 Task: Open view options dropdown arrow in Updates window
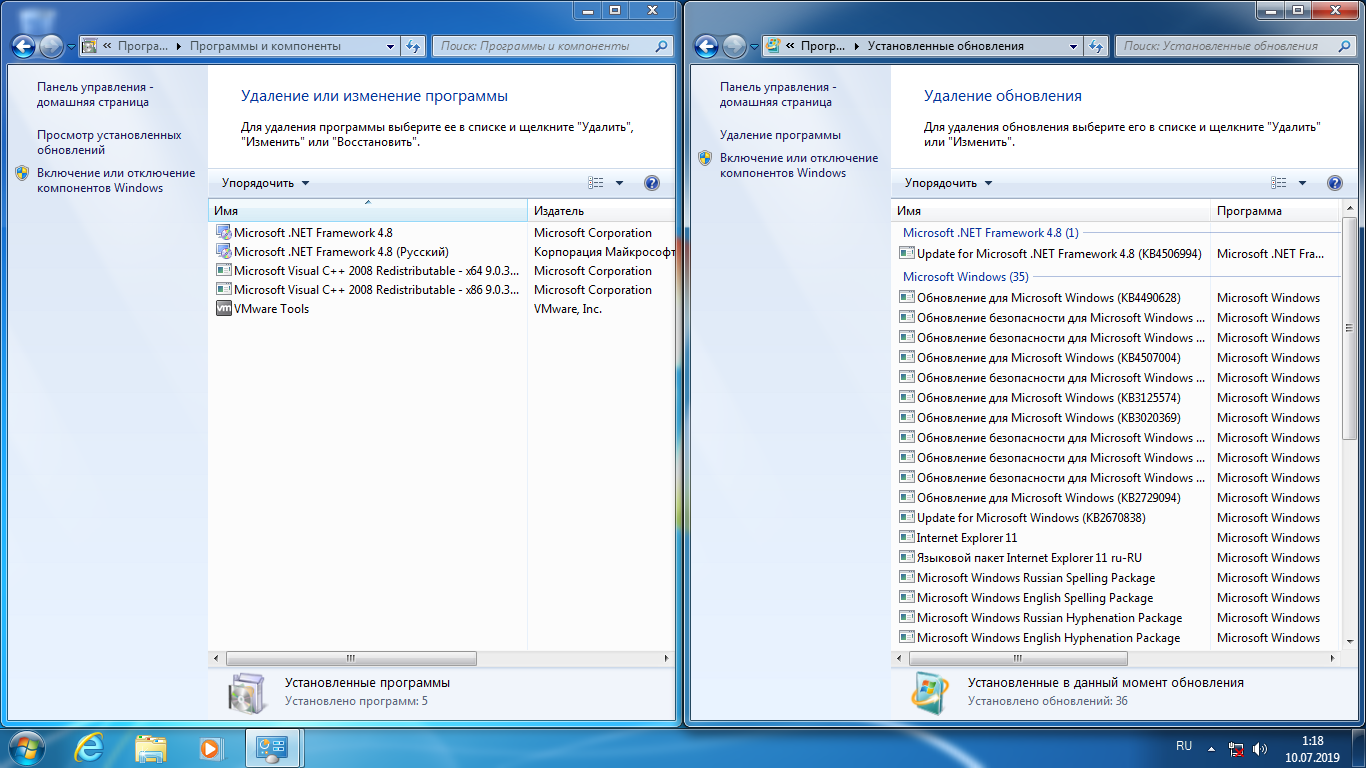[1302, 183]
